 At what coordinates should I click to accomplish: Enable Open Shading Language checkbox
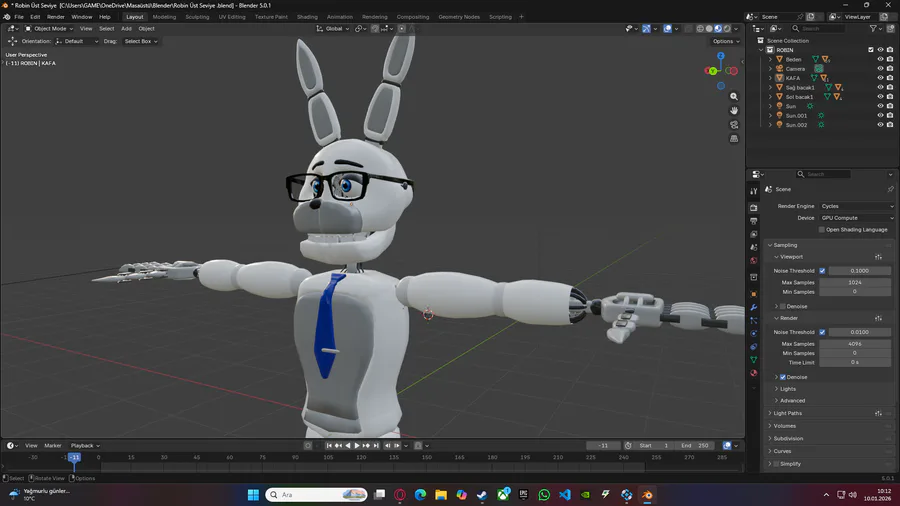pyautogui.click(x=821, y=229)
